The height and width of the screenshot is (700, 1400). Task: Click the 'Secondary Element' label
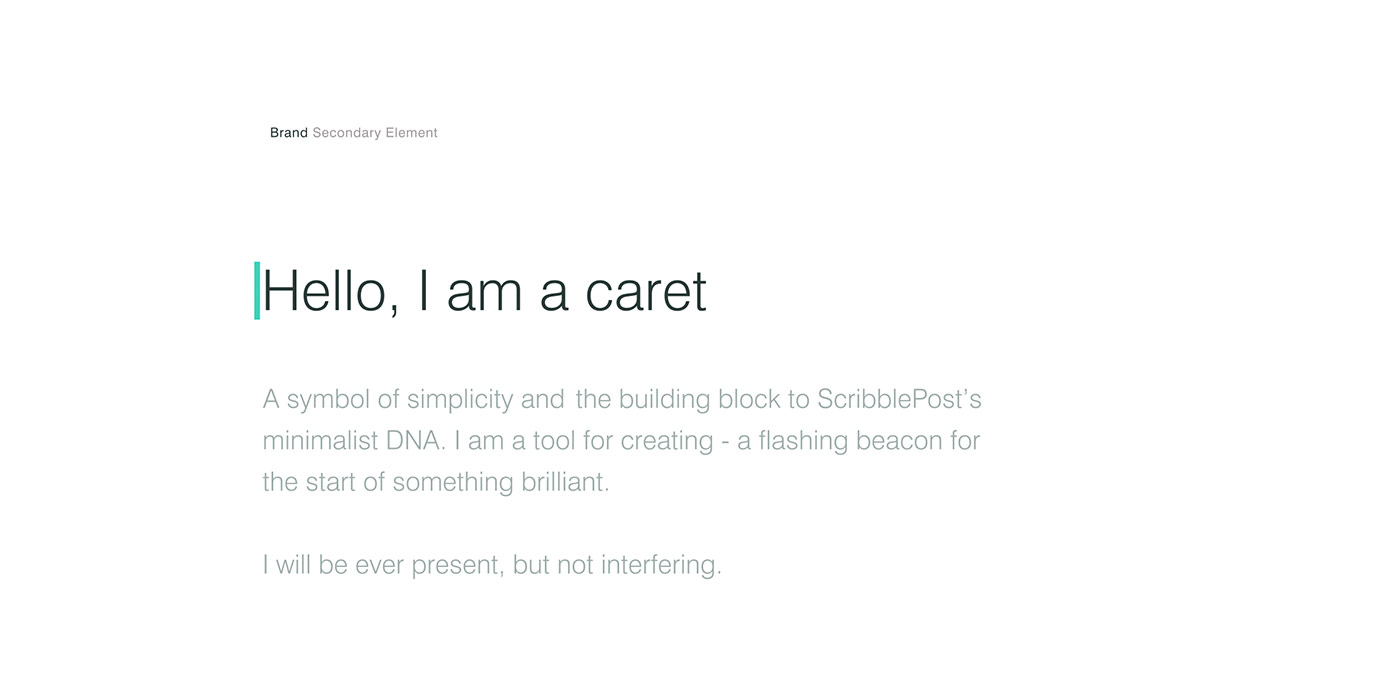(375, 133)
